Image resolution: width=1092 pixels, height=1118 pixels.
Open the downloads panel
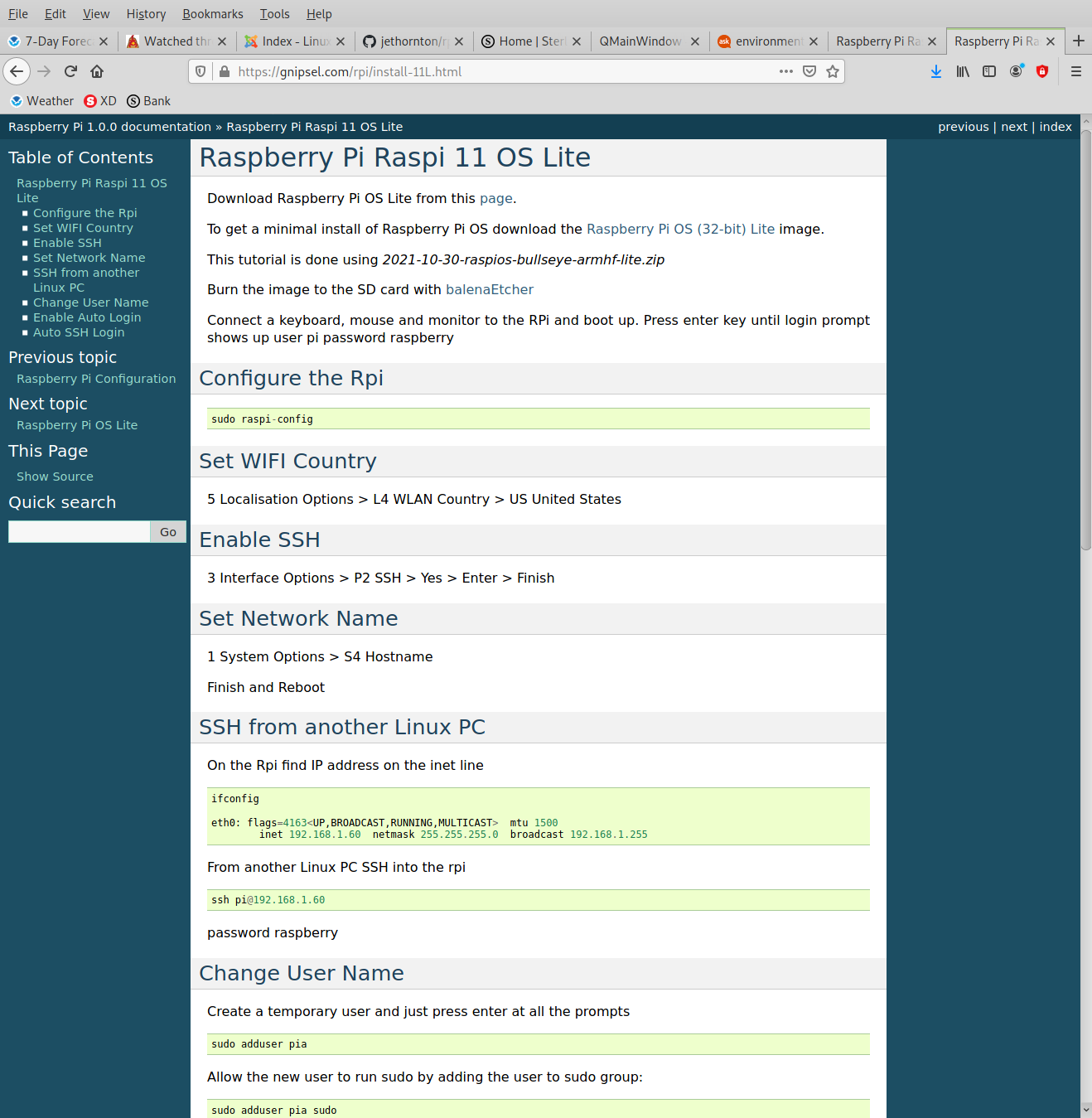pyautogui.click(x=936, y=71)
